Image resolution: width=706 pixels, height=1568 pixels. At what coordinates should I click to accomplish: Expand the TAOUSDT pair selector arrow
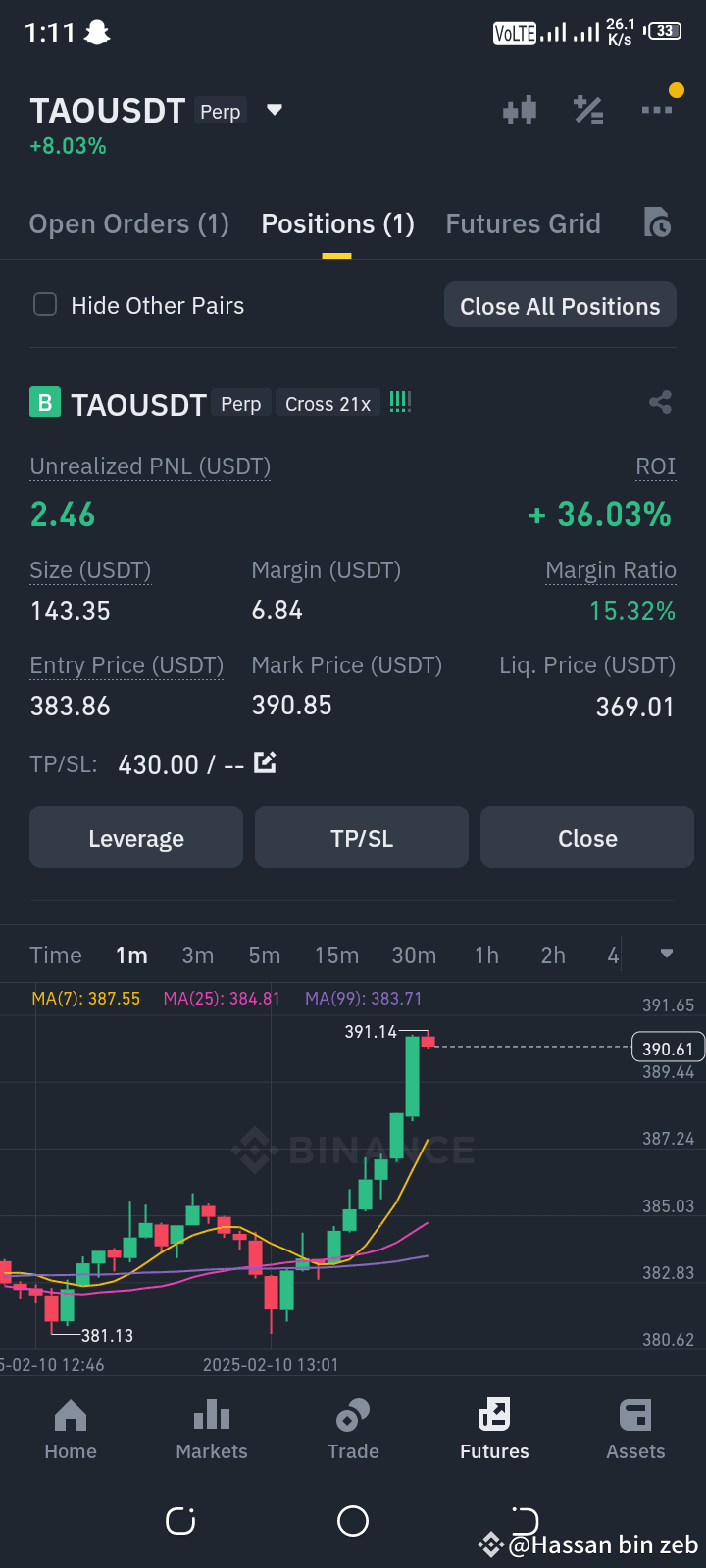click(275, 110)
